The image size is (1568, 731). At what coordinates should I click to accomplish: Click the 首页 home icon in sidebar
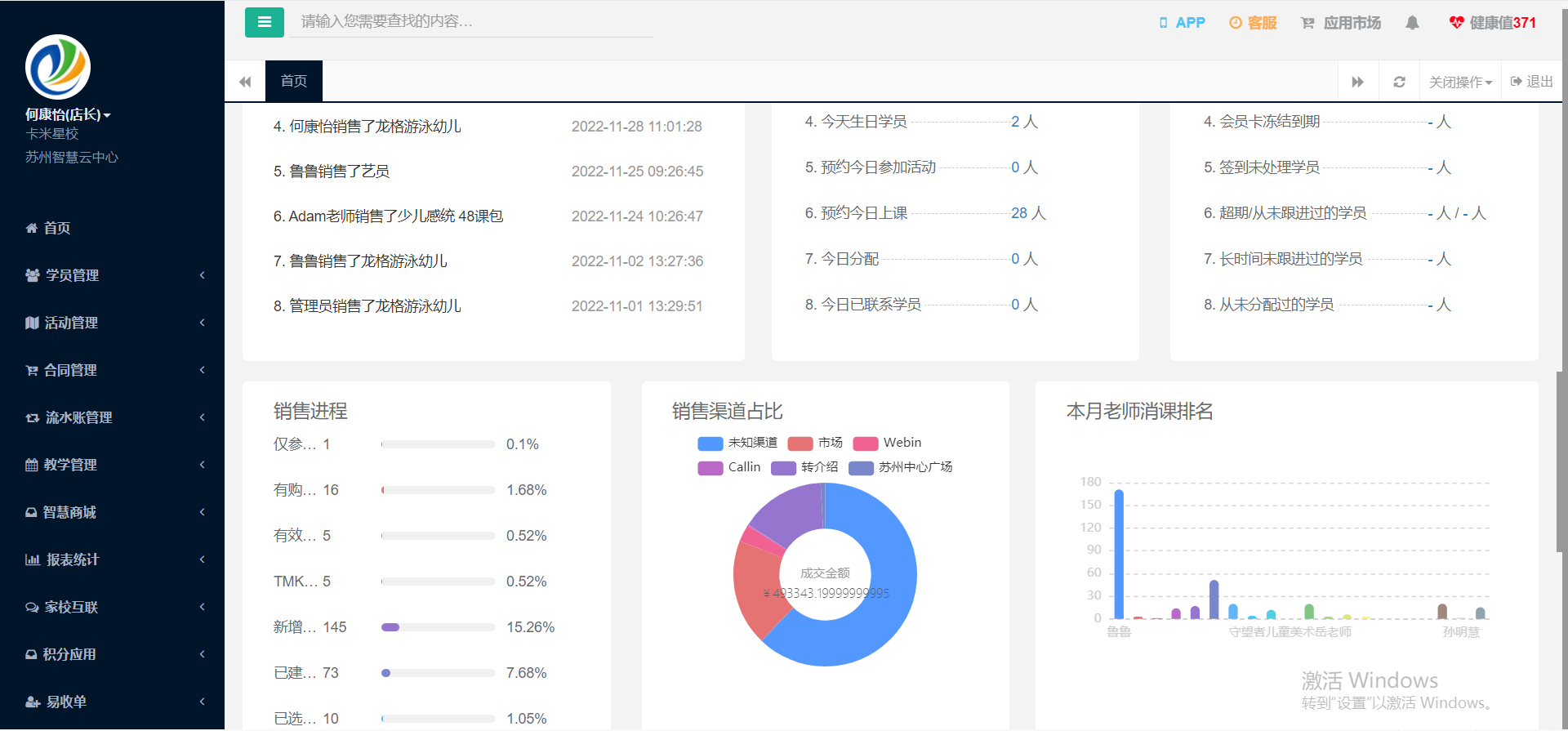31,228
